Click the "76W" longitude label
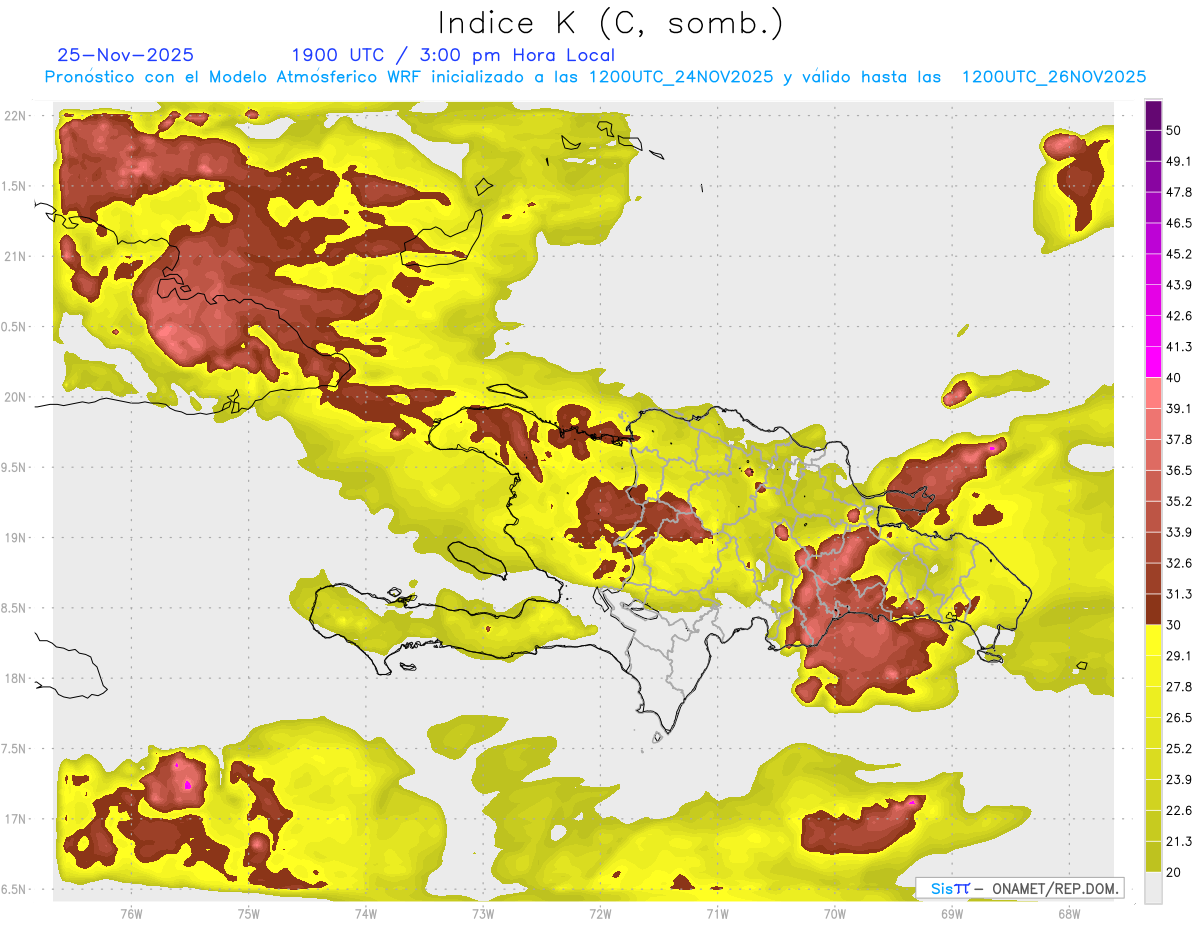 pos(131,913)
